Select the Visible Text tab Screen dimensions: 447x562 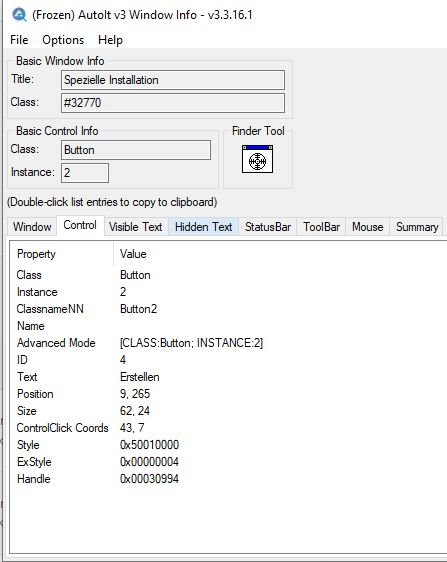(x=136, y=227)
